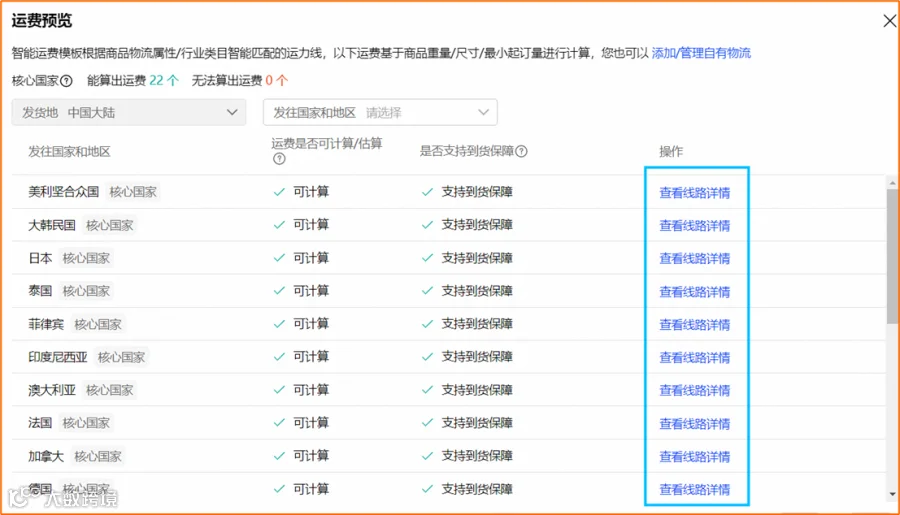
Task: View route details for 大韩民国
Action: tap(695, 226)
